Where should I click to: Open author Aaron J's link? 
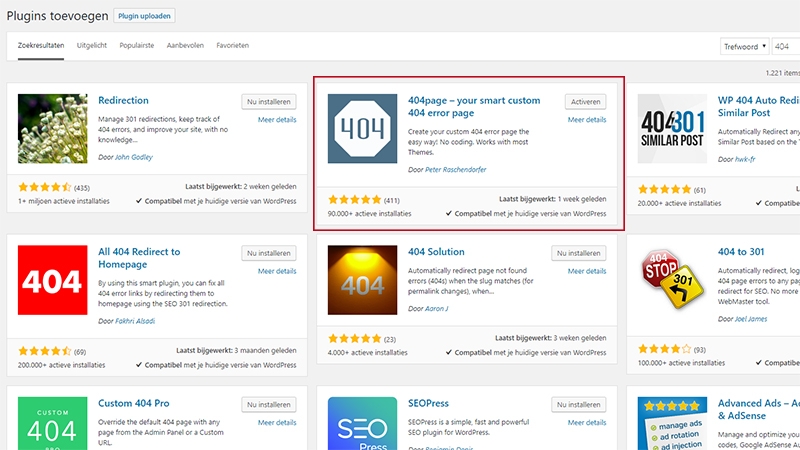pos(437,309)
